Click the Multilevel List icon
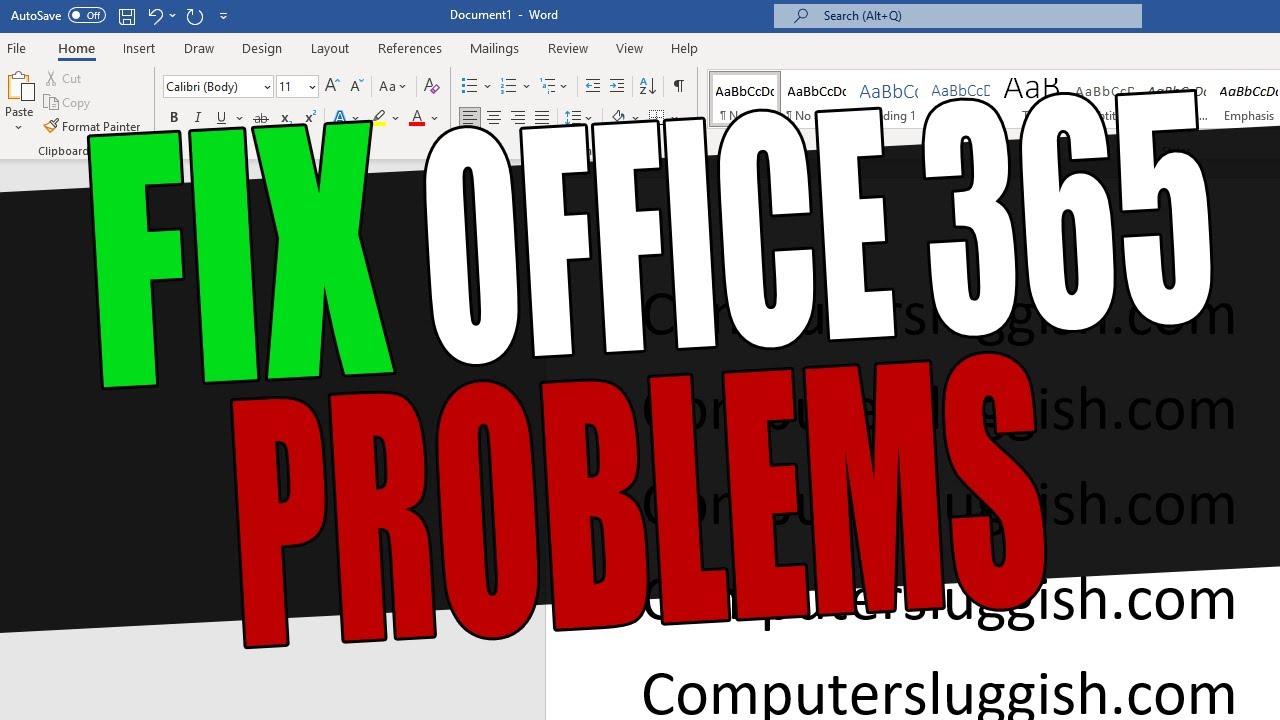Image resolution: width=1280 pixels, height=720 pixels. point(548,87)
